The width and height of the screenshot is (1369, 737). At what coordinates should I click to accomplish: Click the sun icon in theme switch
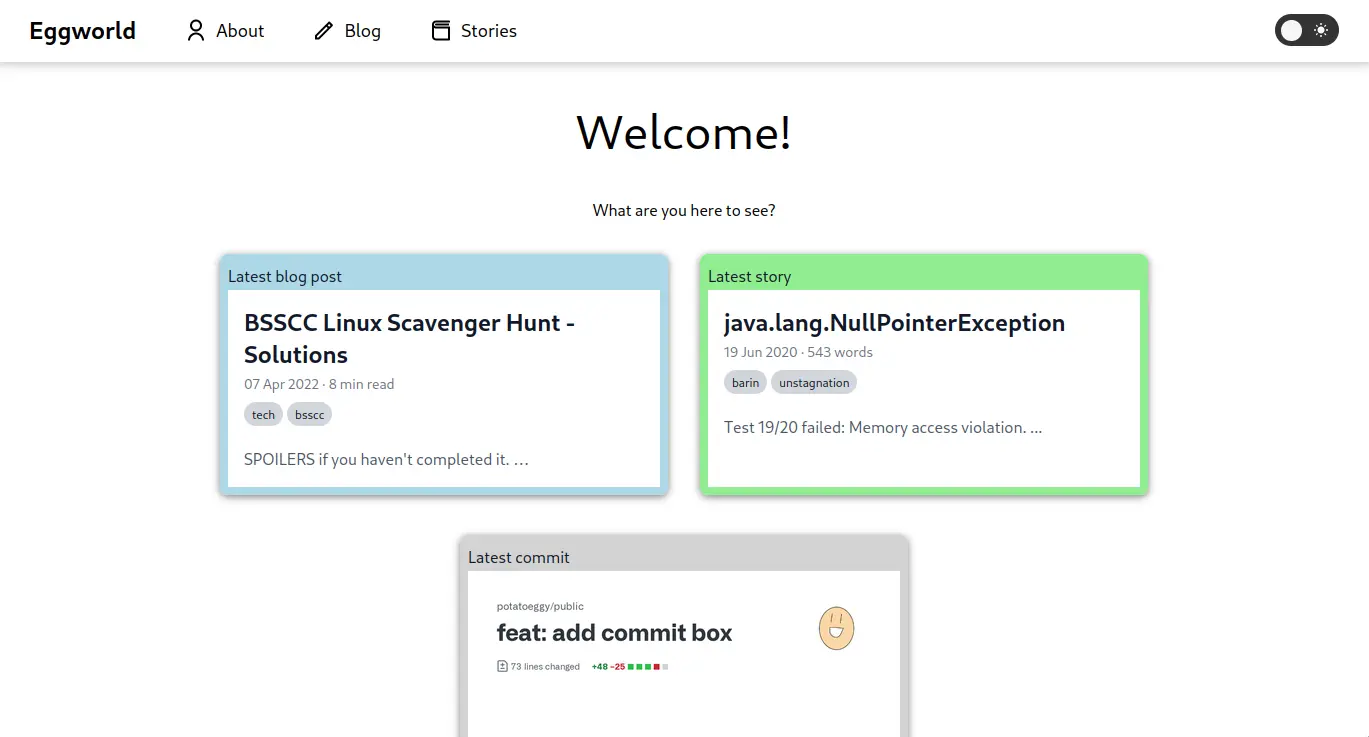pyautogui.click(x=1321, y=31)
